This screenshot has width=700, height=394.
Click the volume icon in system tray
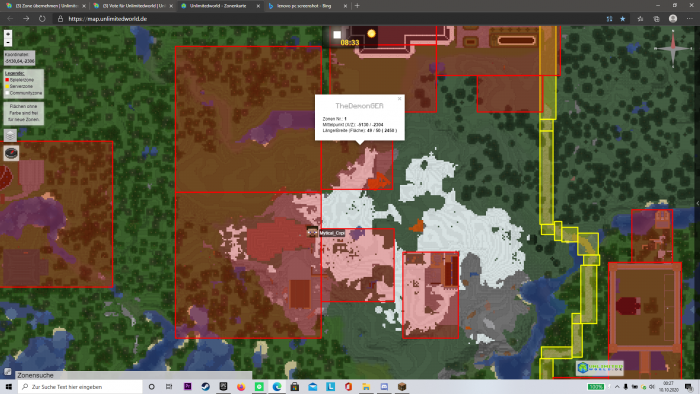651,387
